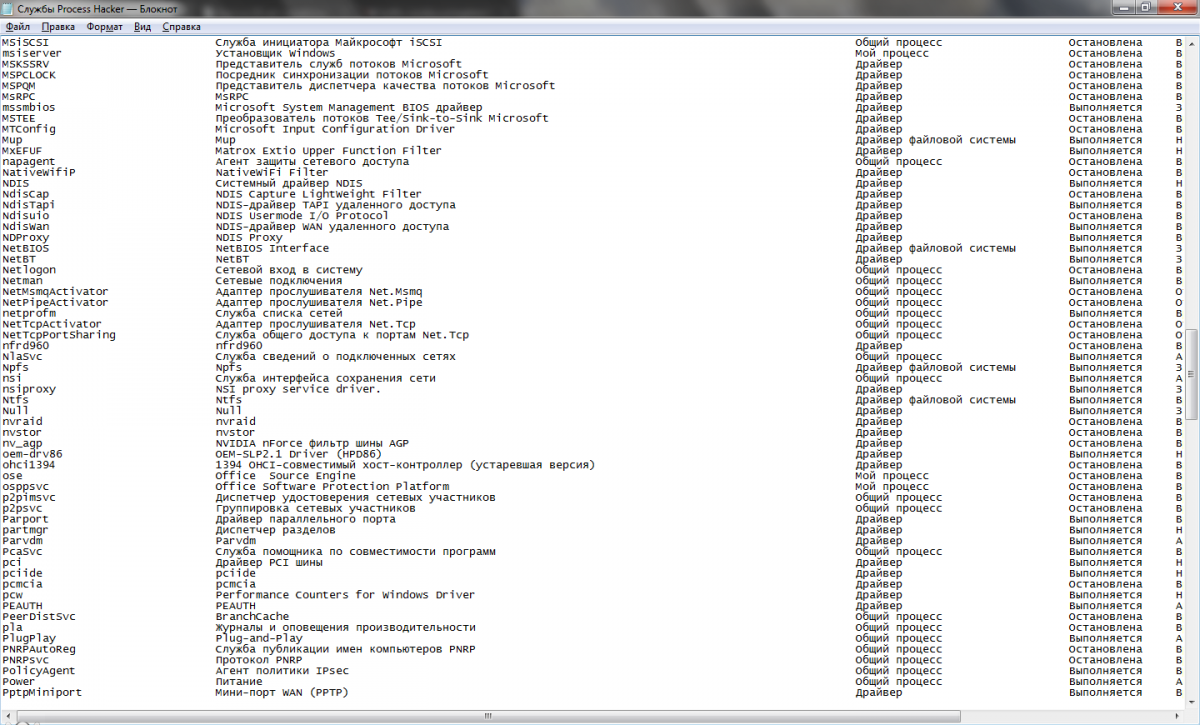The image size is (1200, 725).
Task: Open the Вид menu
Action: (x=143, y=27)
